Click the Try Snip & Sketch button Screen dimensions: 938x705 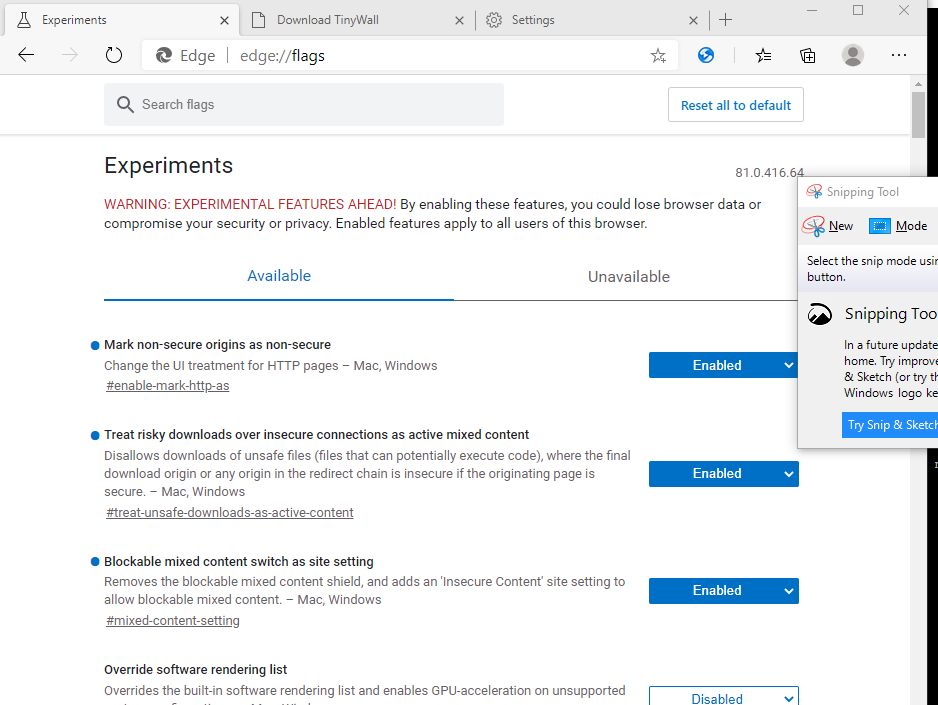click(x=891, y=425)
